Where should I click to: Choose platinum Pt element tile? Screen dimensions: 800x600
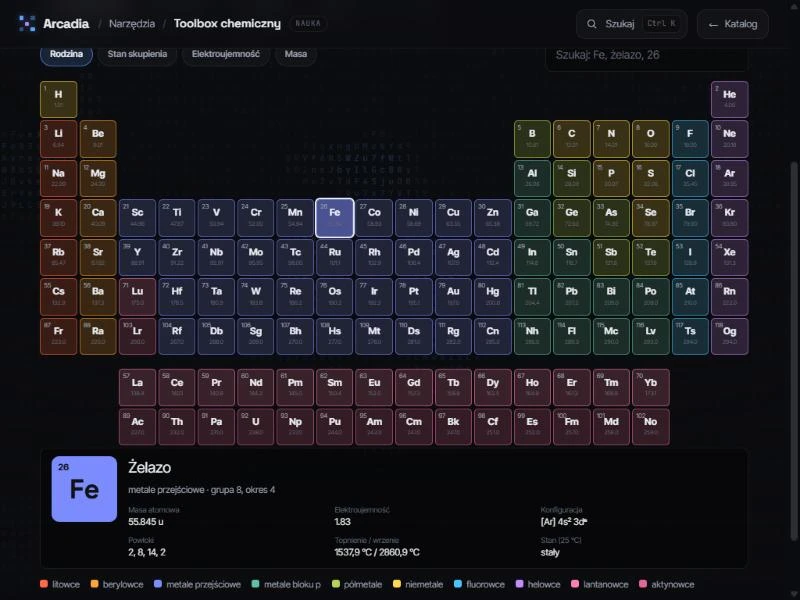point(414,297)
